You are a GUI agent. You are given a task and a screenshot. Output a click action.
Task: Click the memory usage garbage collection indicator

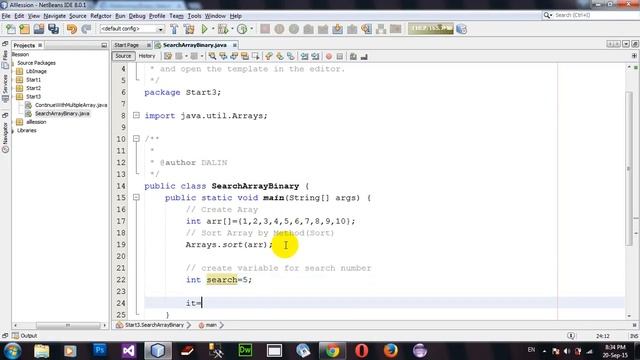(x=430, y=29)
